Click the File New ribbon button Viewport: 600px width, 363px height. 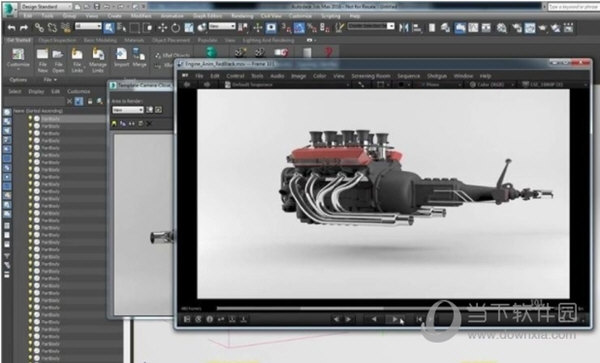[42, 60]
